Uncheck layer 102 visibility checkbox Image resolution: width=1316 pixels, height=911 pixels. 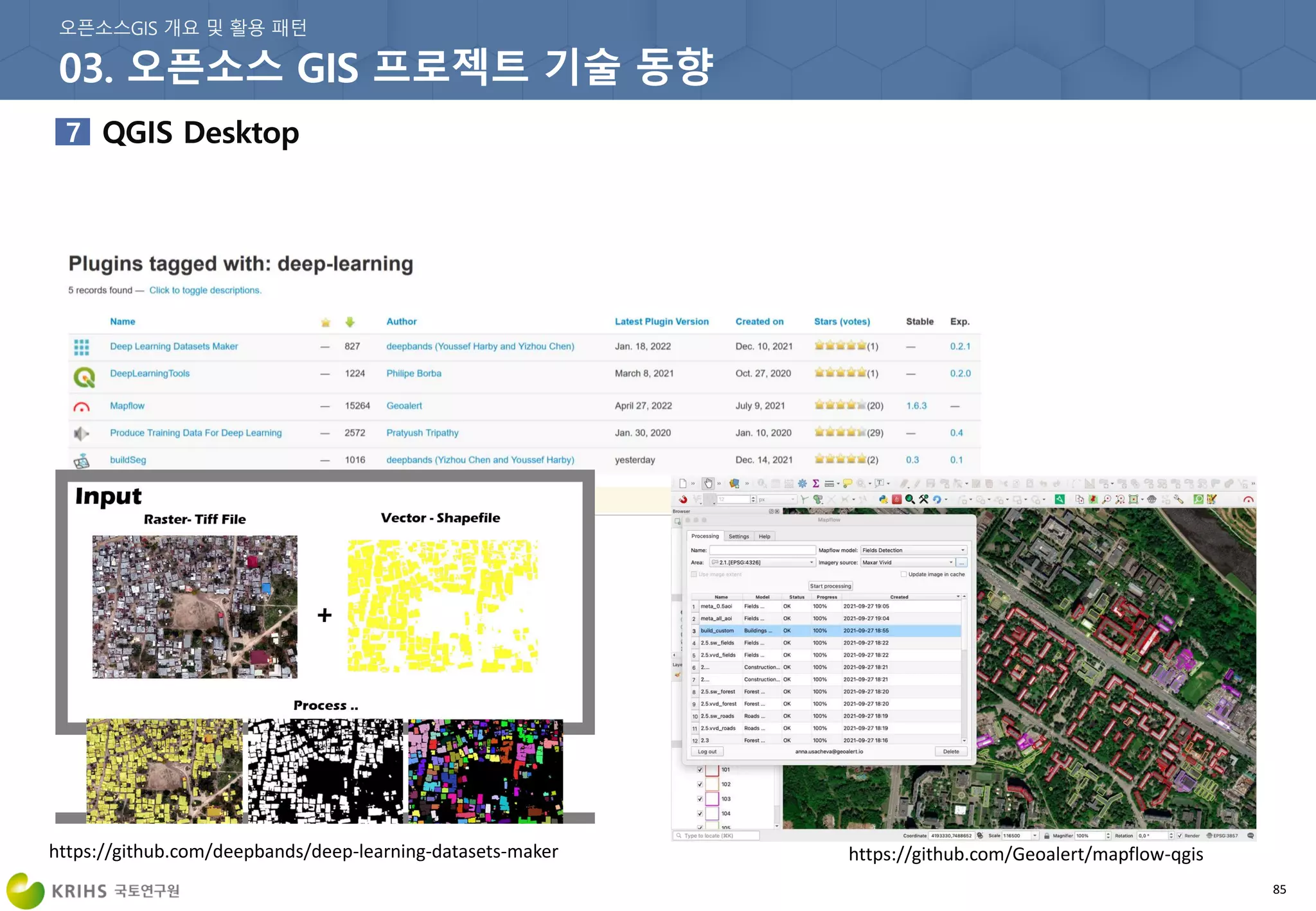pyautogui.click(x=700, y=784)
